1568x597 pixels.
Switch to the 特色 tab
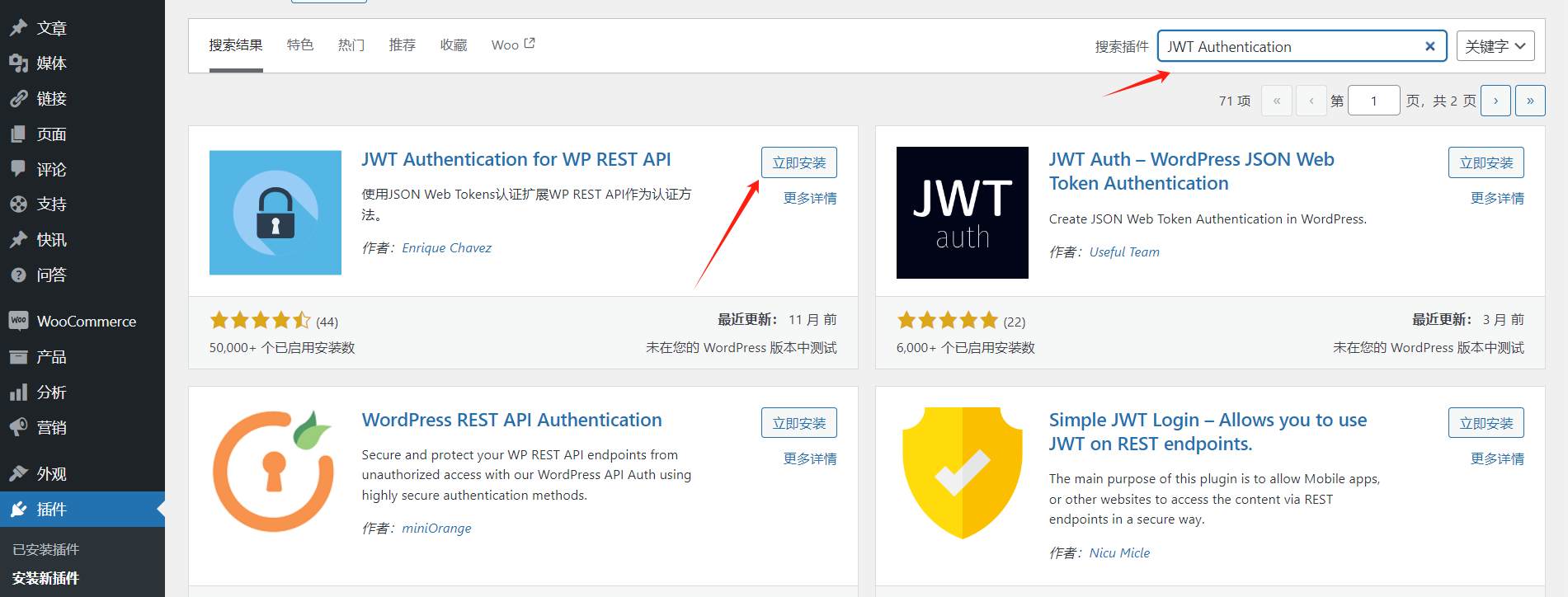click(300, 45)
